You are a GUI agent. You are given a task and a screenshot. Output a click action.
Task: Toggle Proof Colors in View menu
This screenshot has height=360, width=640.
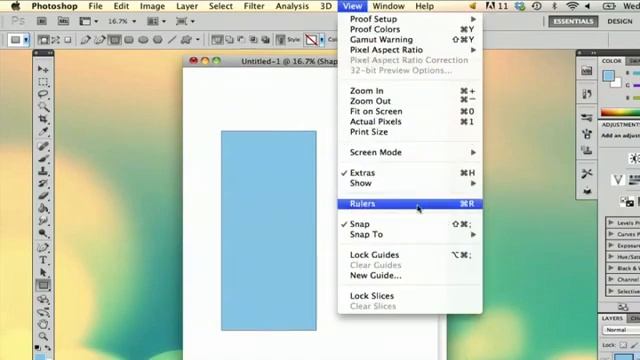(x=410, y=29)
